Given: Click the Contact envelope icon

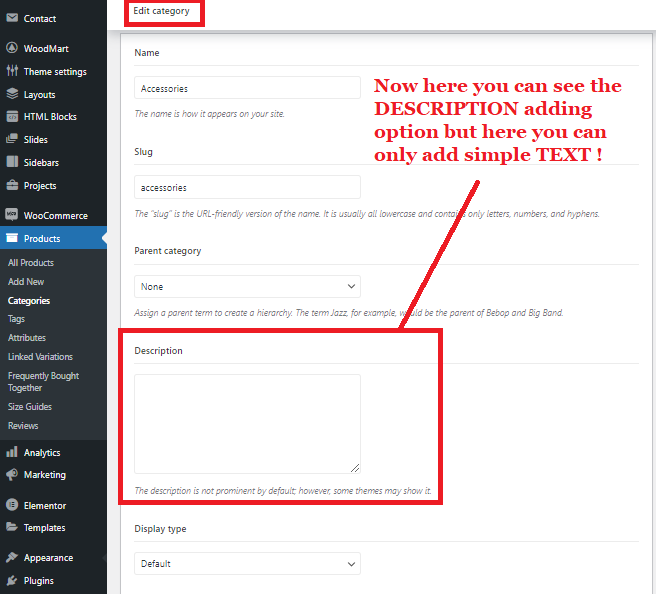Looking at the screenshot, I should click(12, 18).
